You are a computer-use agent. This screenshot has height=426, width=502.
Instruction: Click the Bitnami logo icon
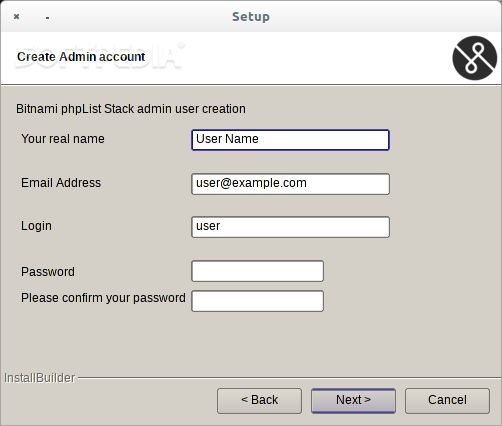click(x=475, y=58)
